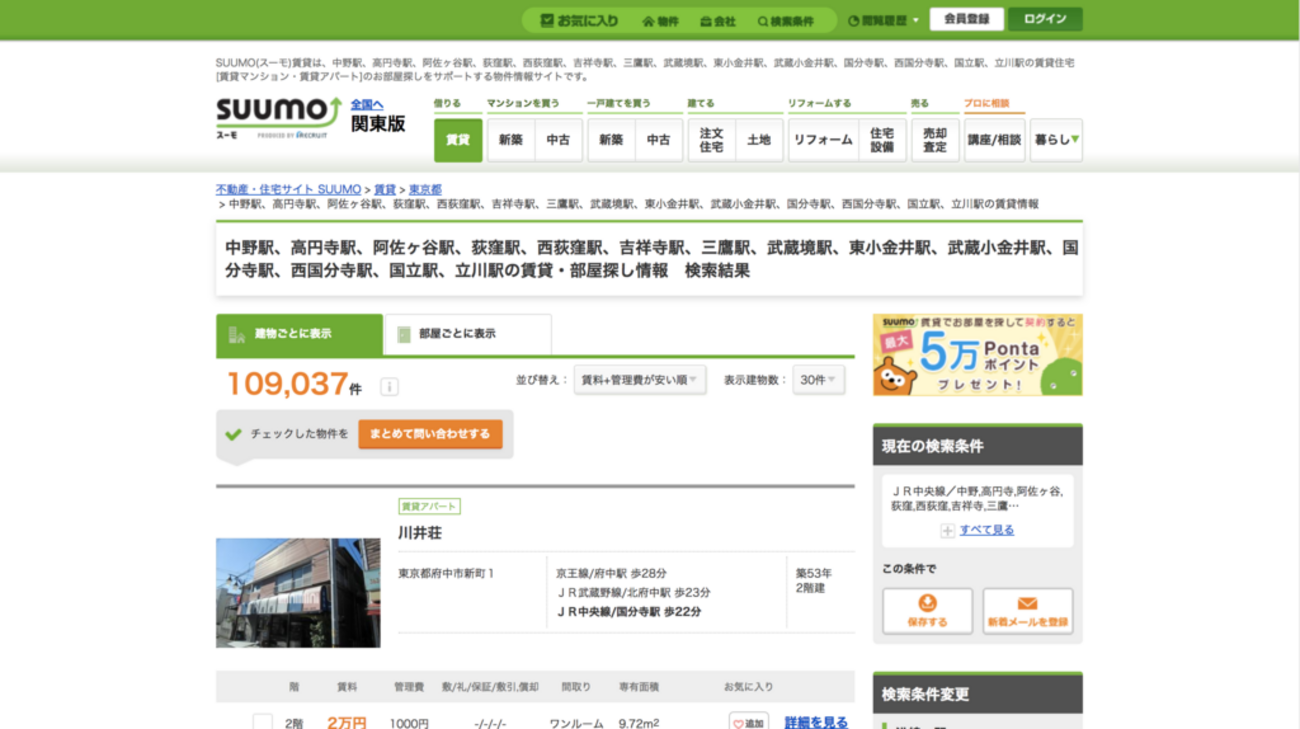Open saved 検索条件 search conditions

point(785,21)
